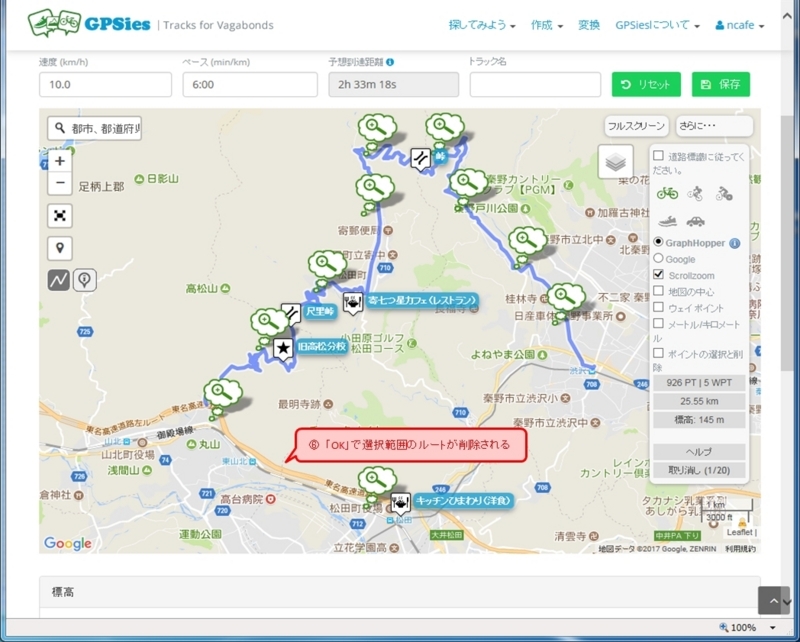Choose the walking shoe routing mode icon
Viewport: 800px width, 642px height.
point(667,221)
